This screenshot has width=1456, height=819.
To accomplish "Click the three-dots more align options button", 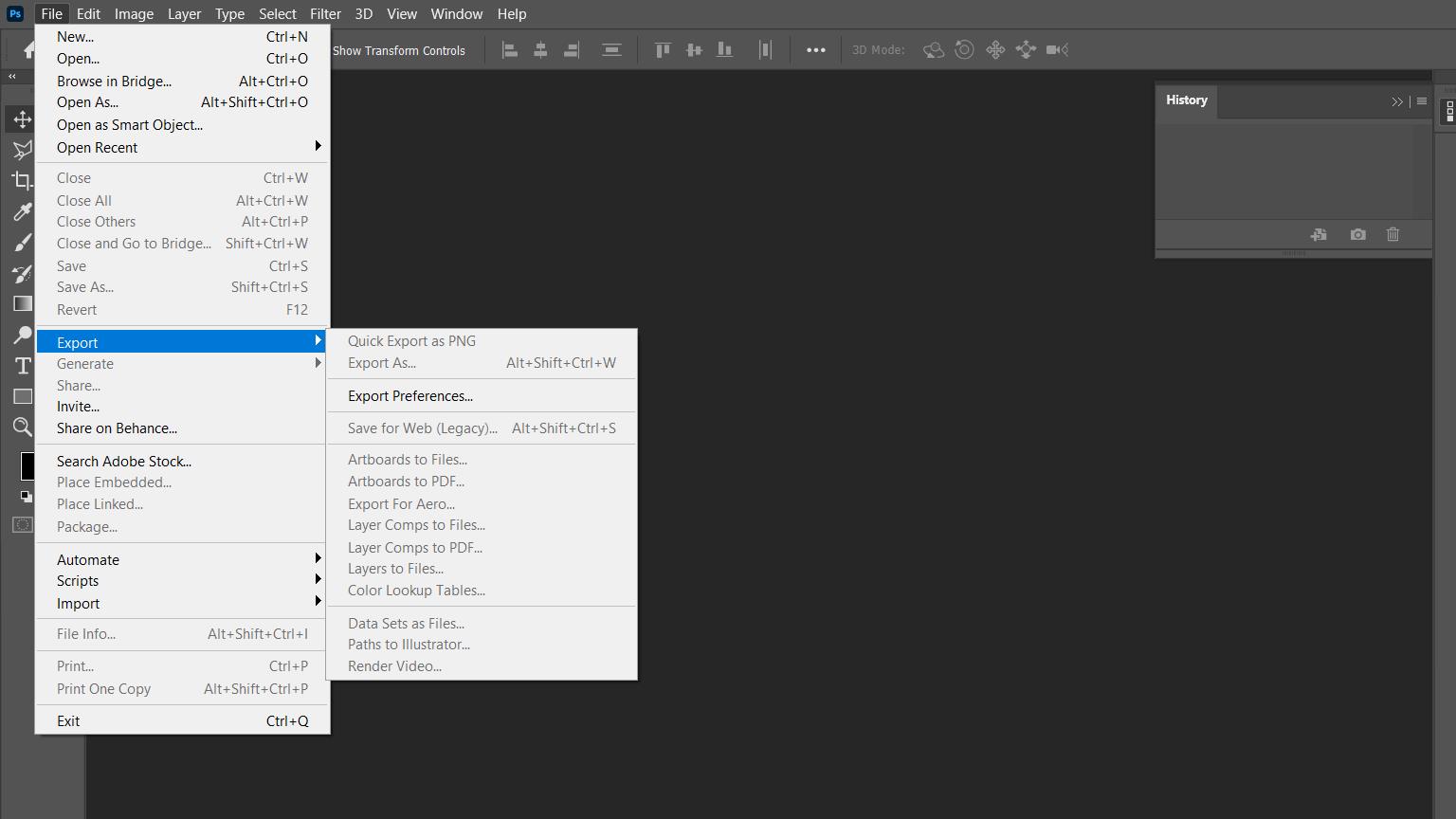I will tap(815, 50).
